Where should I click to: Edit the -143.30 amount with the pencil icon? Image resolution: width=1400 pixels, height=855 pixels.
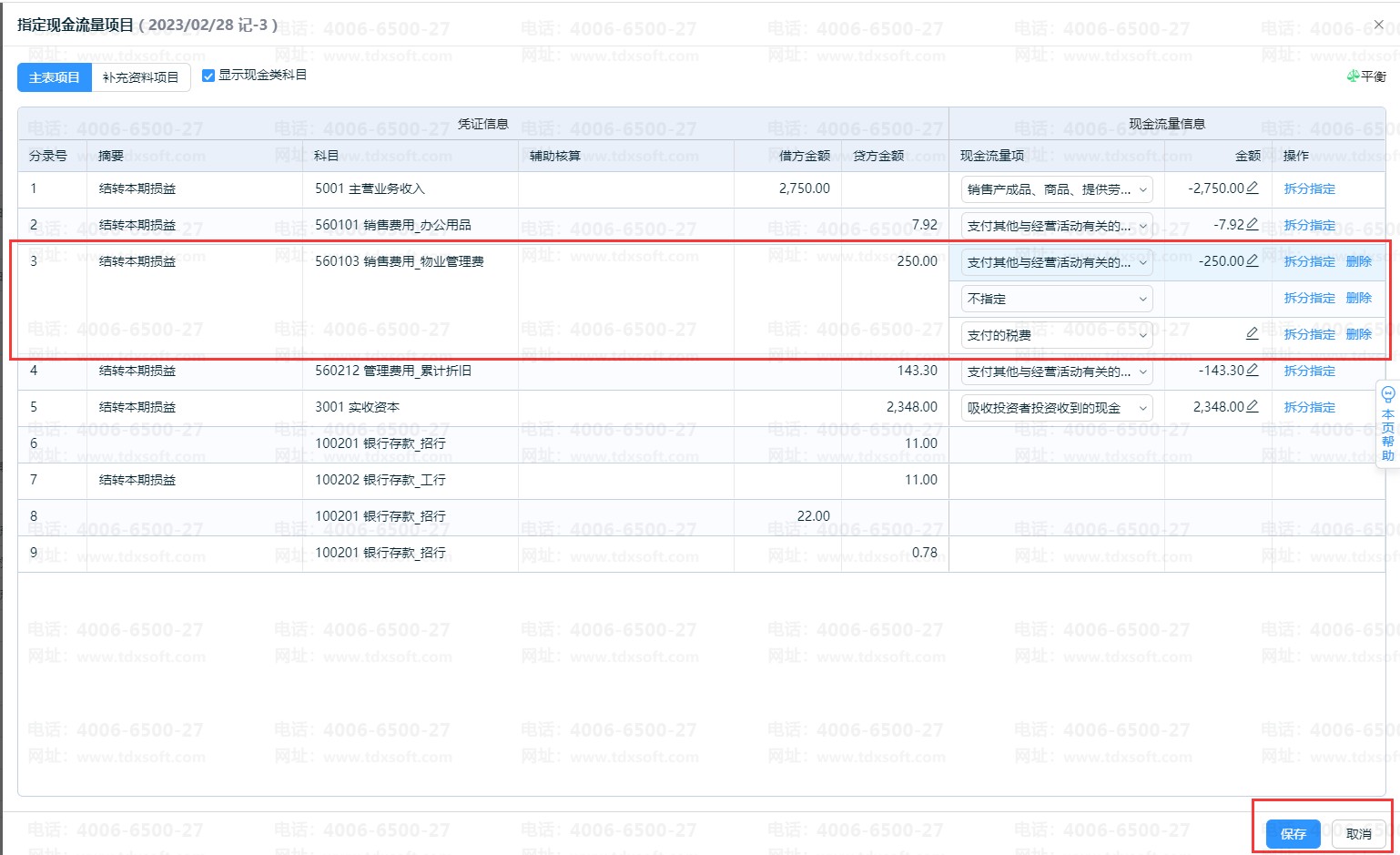click(1253, 371)
